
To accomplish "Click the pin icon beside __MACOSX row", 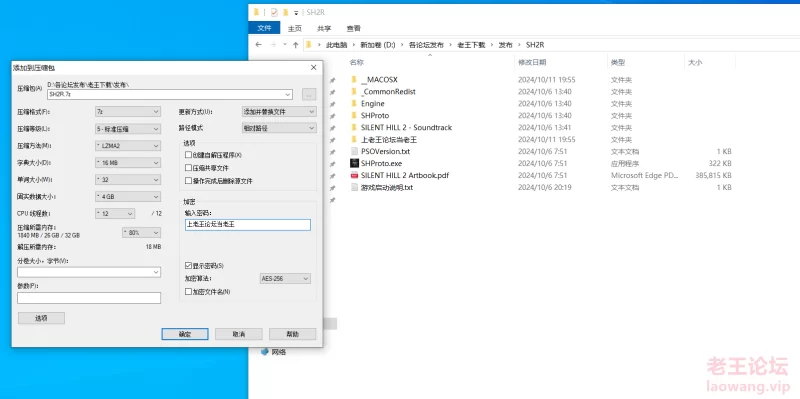I will point(333,80).
